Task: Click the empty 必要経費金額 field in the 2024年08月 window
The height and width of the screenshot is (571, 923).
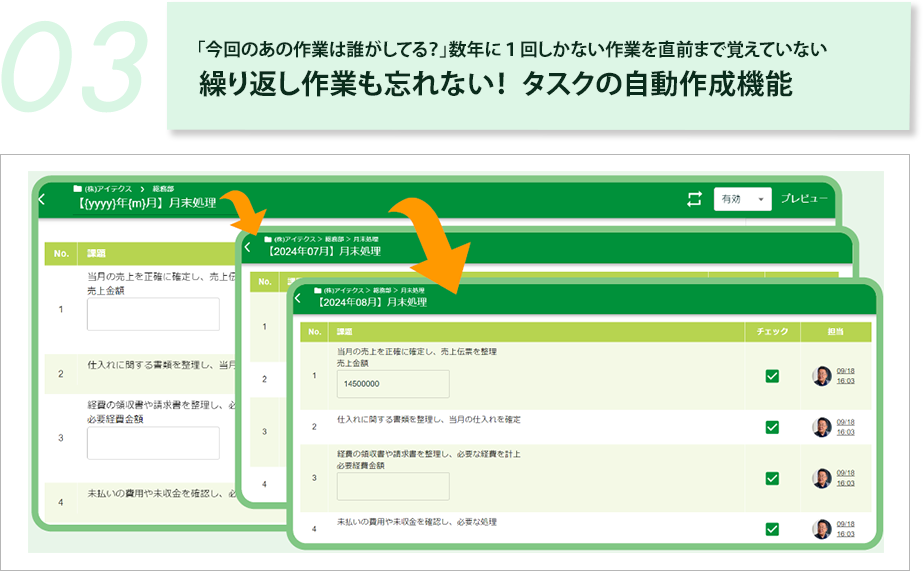Action: 393,486
